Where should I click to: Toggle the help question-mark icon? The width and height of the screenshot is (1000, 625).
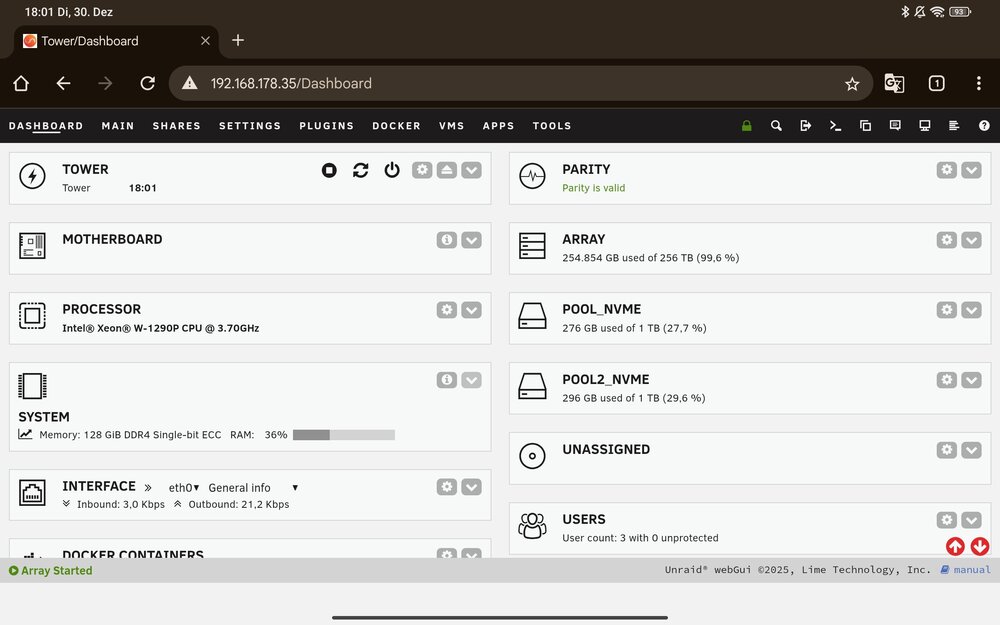click(x=984, y=126)
